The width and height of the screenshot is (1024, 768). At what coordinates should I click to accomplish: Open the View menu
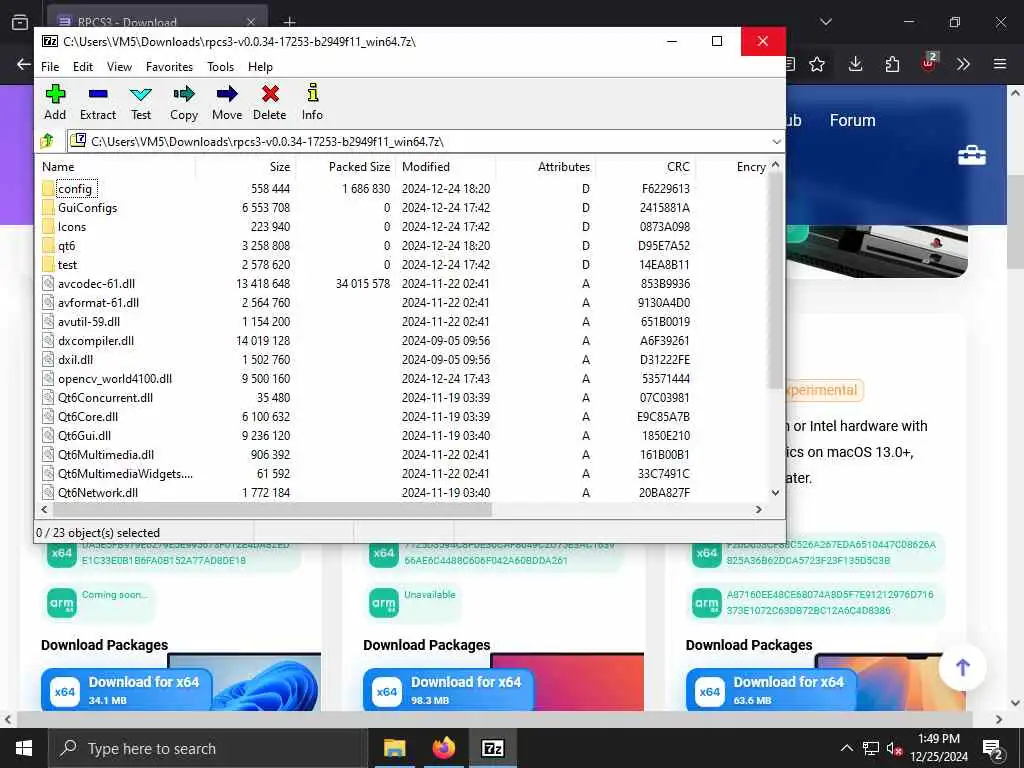coord(120,67)
